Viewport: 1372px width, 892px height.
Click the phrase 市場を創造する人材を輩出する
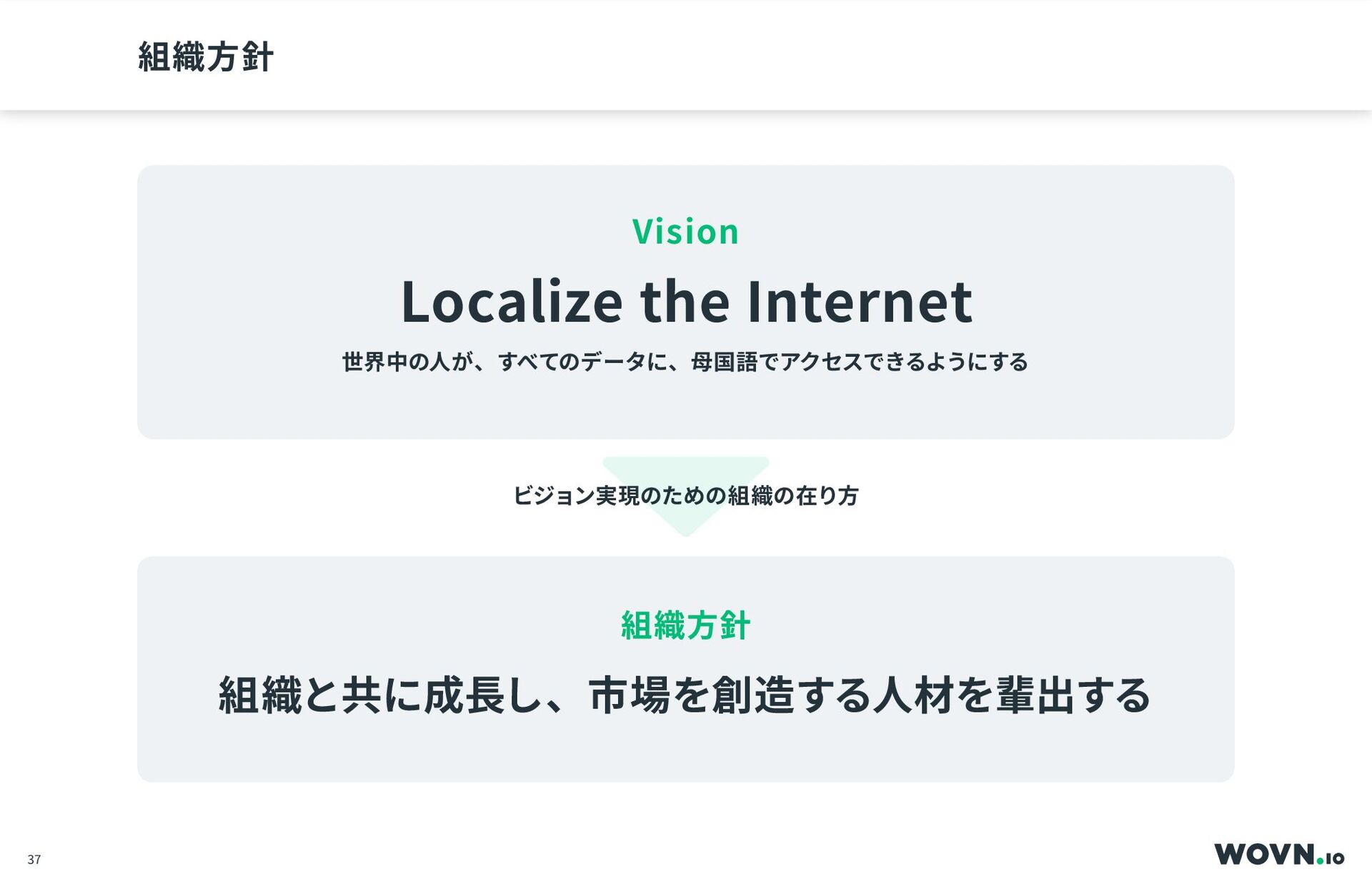tap(870, 695)
